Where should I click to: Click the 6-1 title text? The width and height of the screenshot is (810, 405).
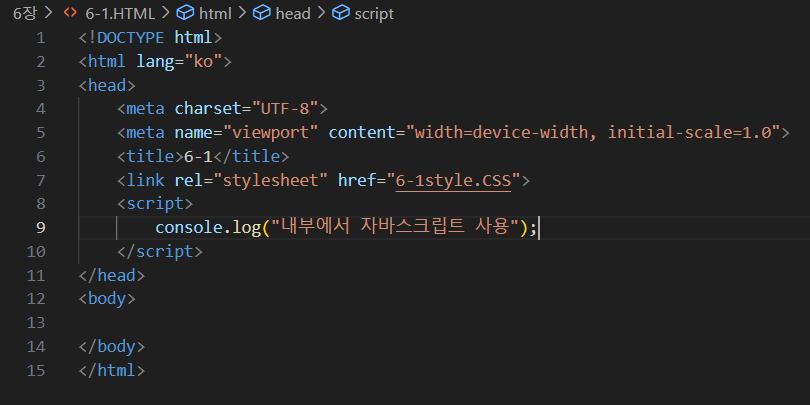[198, 157]
